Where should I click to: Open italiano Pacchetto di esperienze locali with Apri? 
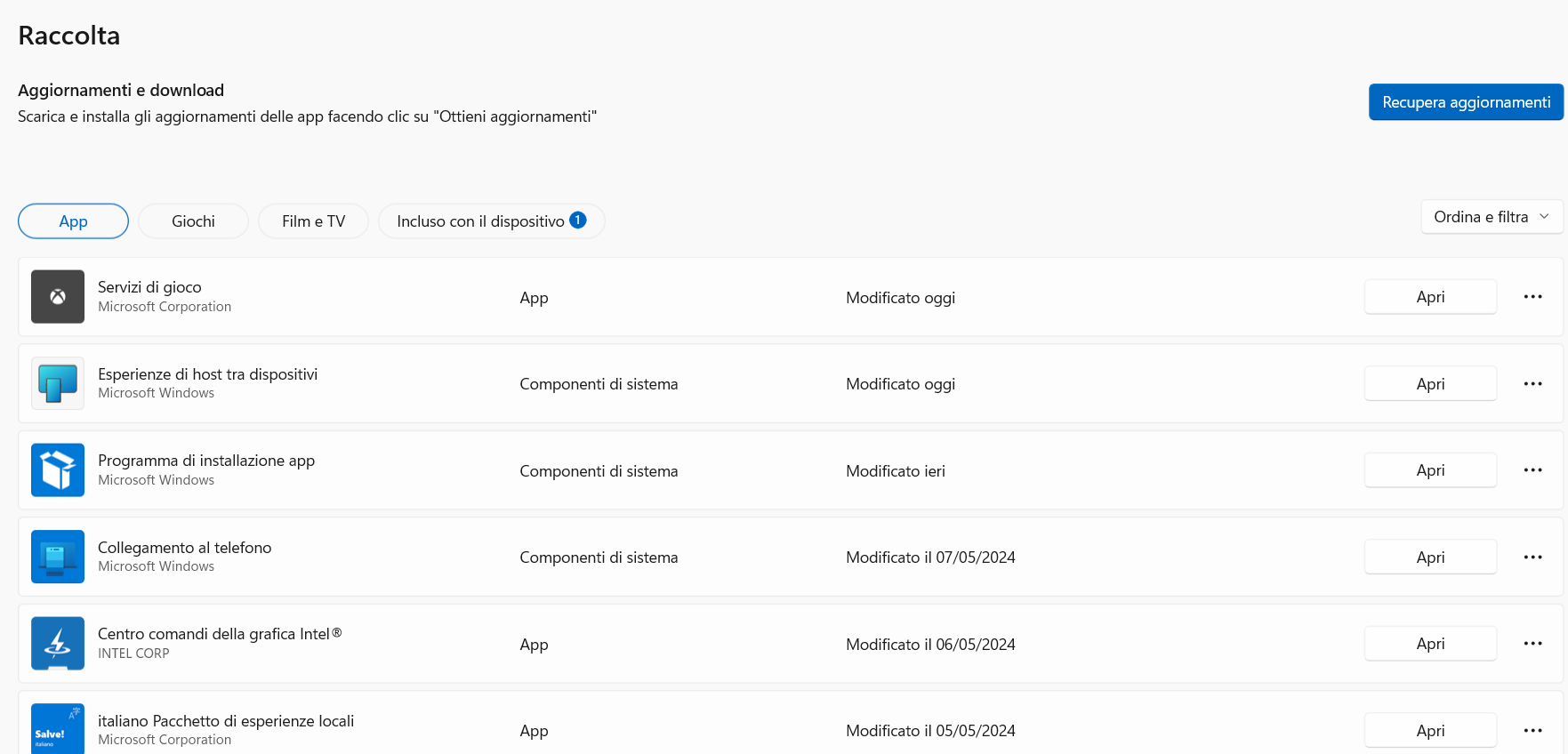point(1430,731)
